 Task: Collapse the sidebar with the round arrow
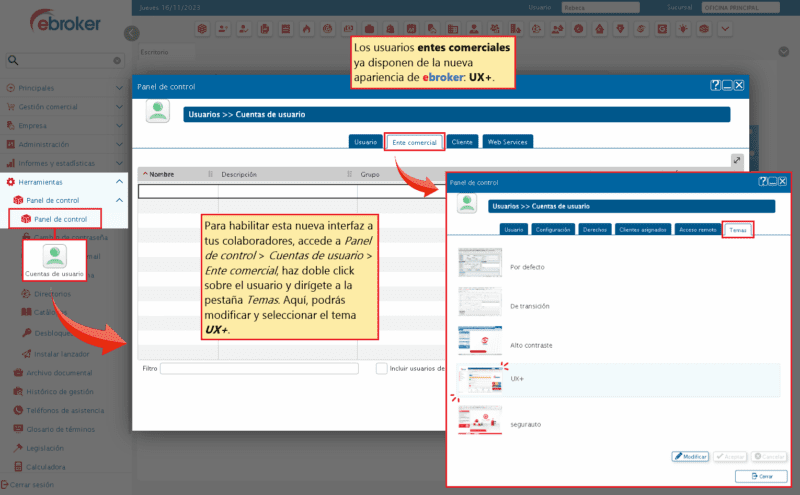click(132, 34)
